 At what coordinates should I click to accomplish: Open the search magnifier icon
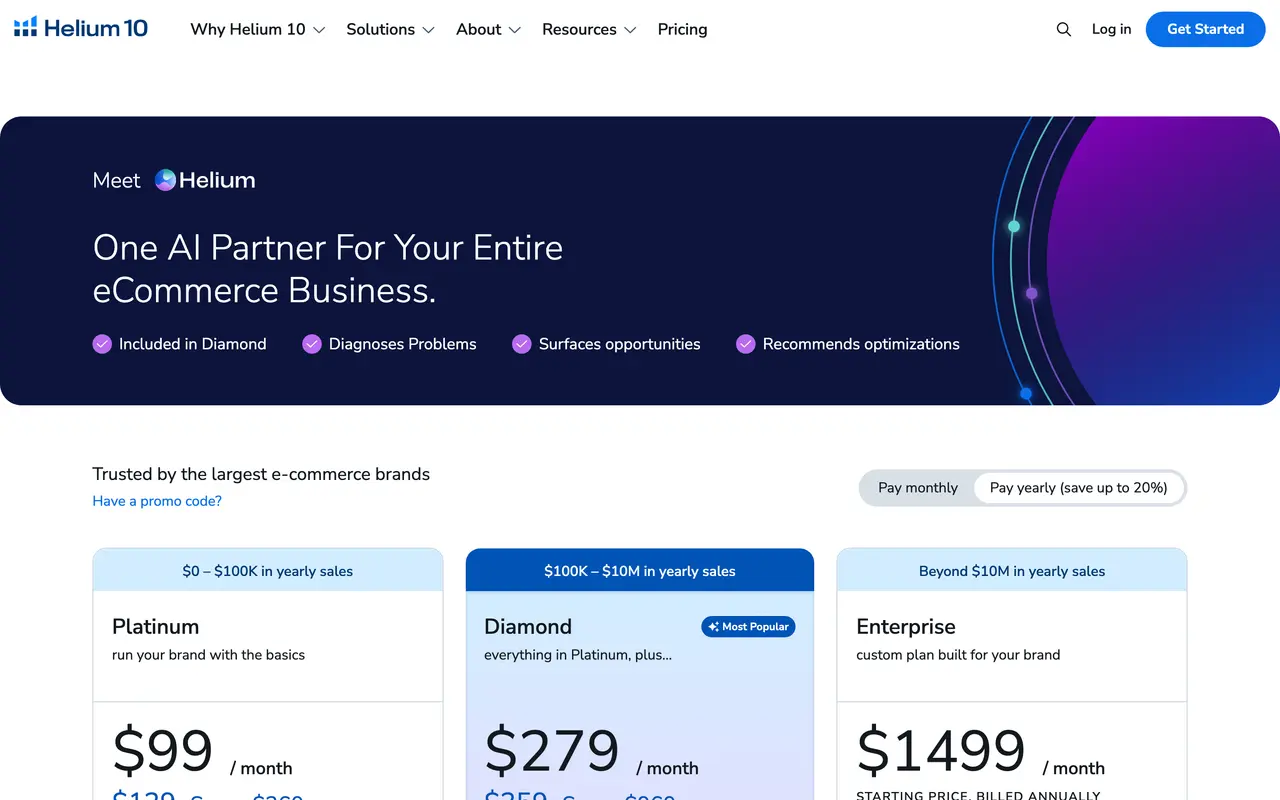point(1064,29)
